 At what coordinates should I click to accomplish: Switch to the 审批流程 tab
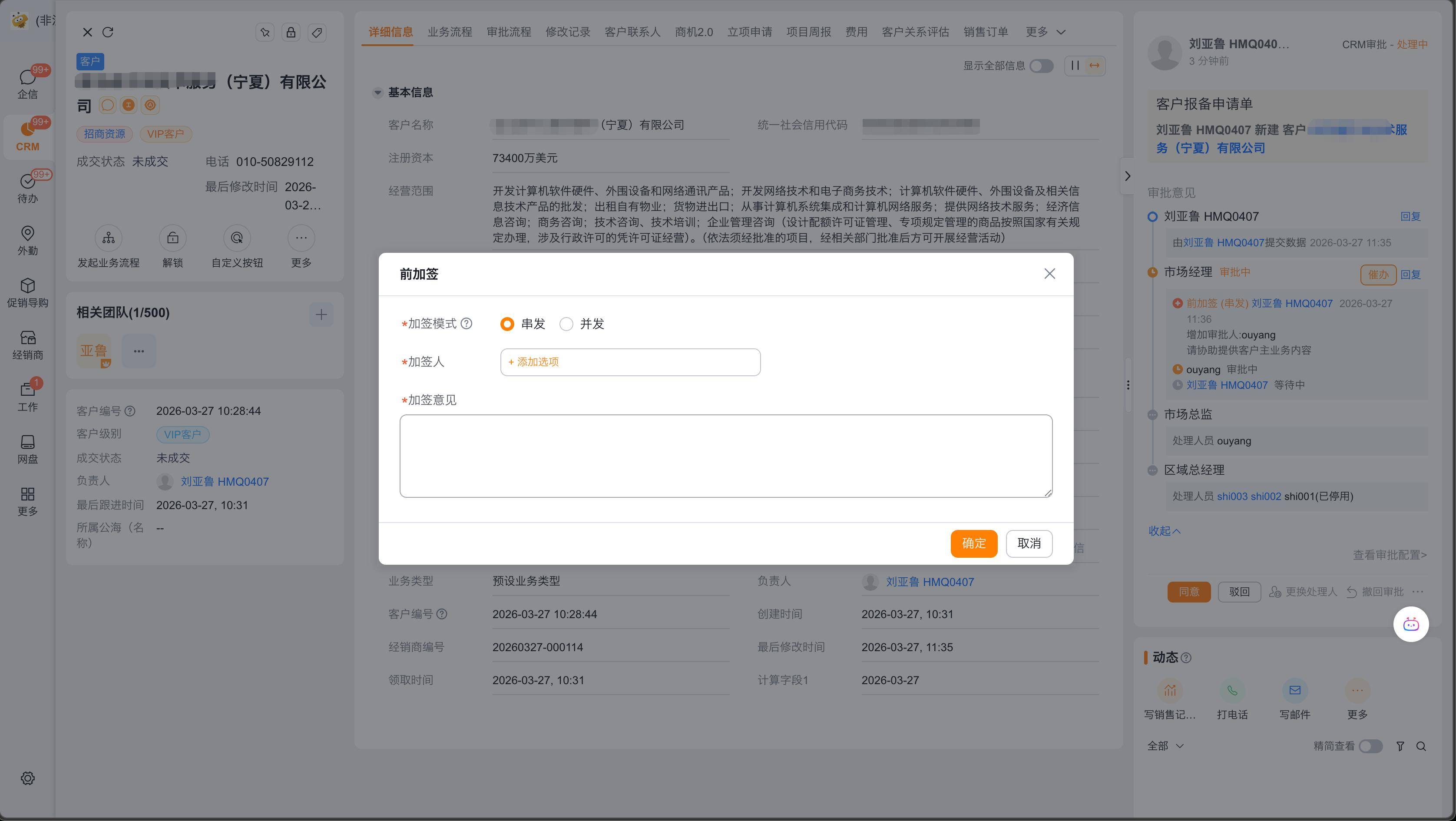pos(508,32)
